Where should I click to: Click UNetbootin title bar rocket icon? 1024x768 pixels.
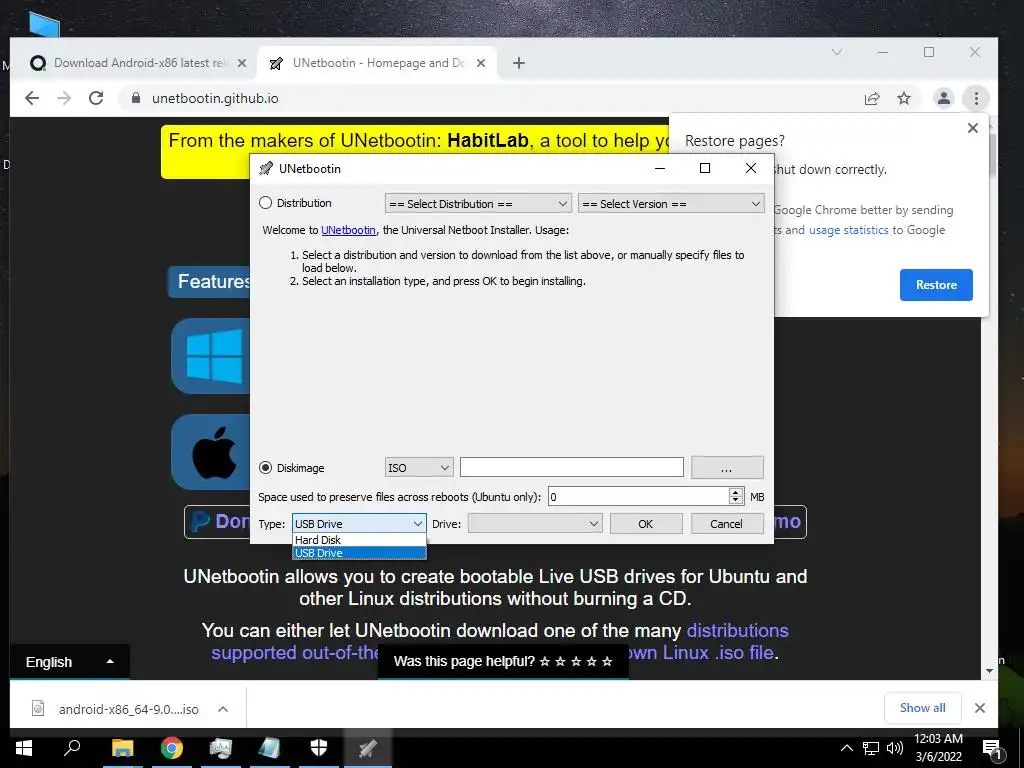coord(266,168)
